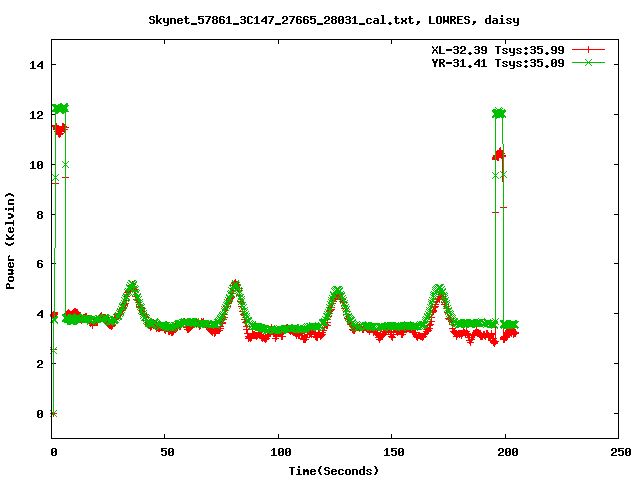This screenshot has width=640, height=480.
Task: Click the y-axis tick label 2
Action: tap(40, 364)
